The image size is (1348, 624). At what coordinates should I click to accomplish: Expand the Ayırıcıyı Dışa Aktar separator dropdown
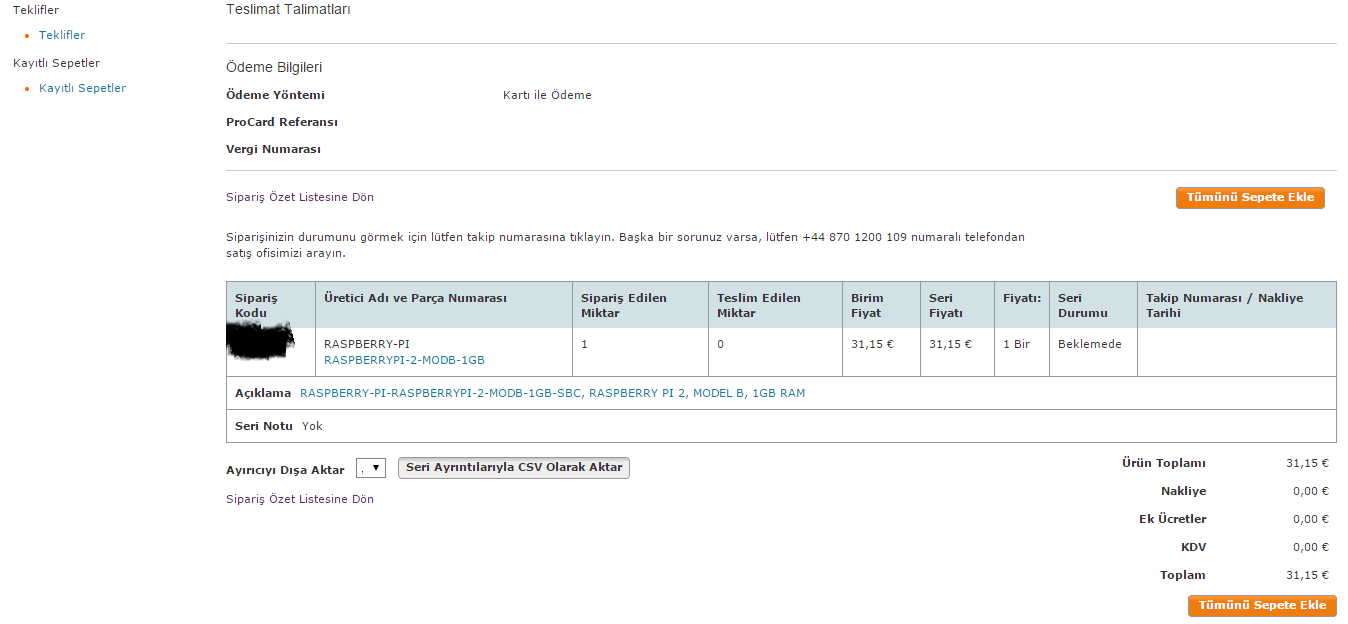click(371, 468)
